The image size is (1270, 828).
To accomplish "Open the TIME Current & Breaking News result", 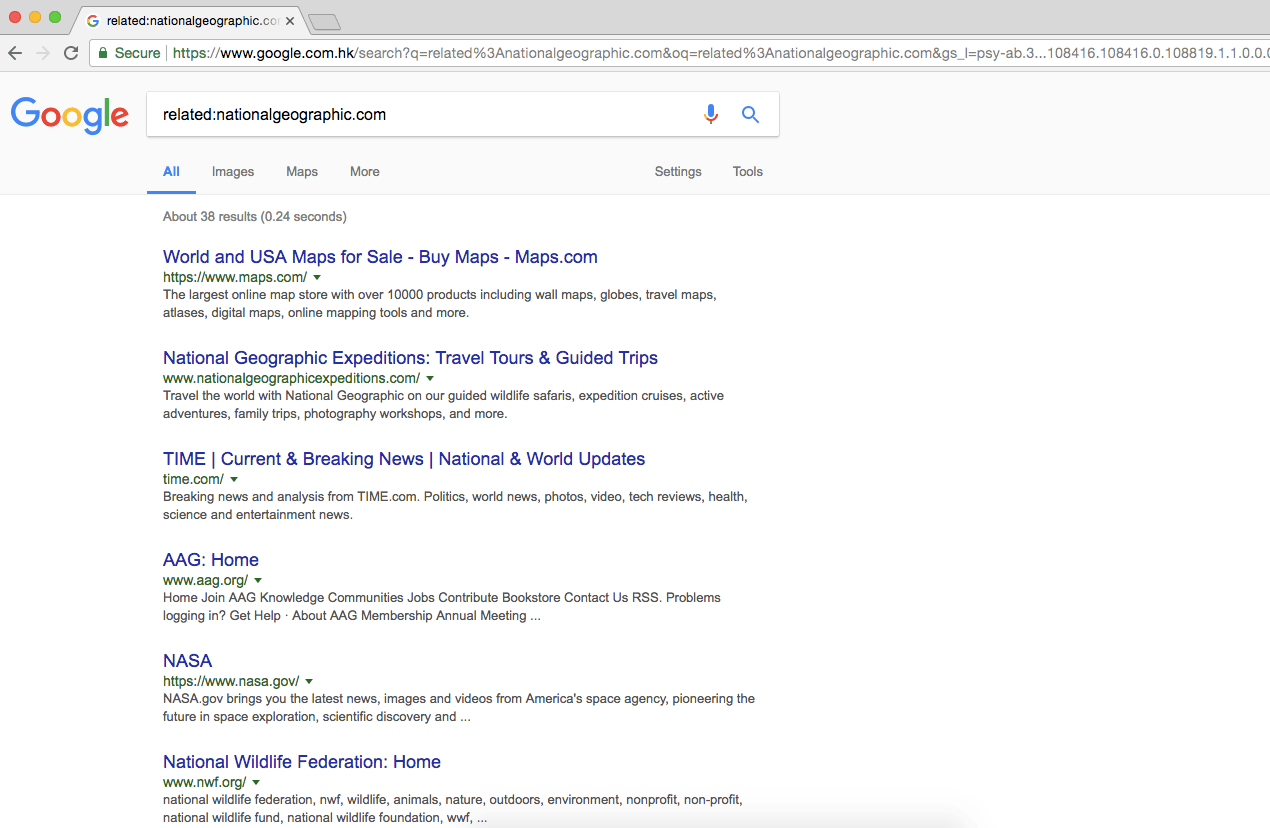I will (x=404, y=459).
